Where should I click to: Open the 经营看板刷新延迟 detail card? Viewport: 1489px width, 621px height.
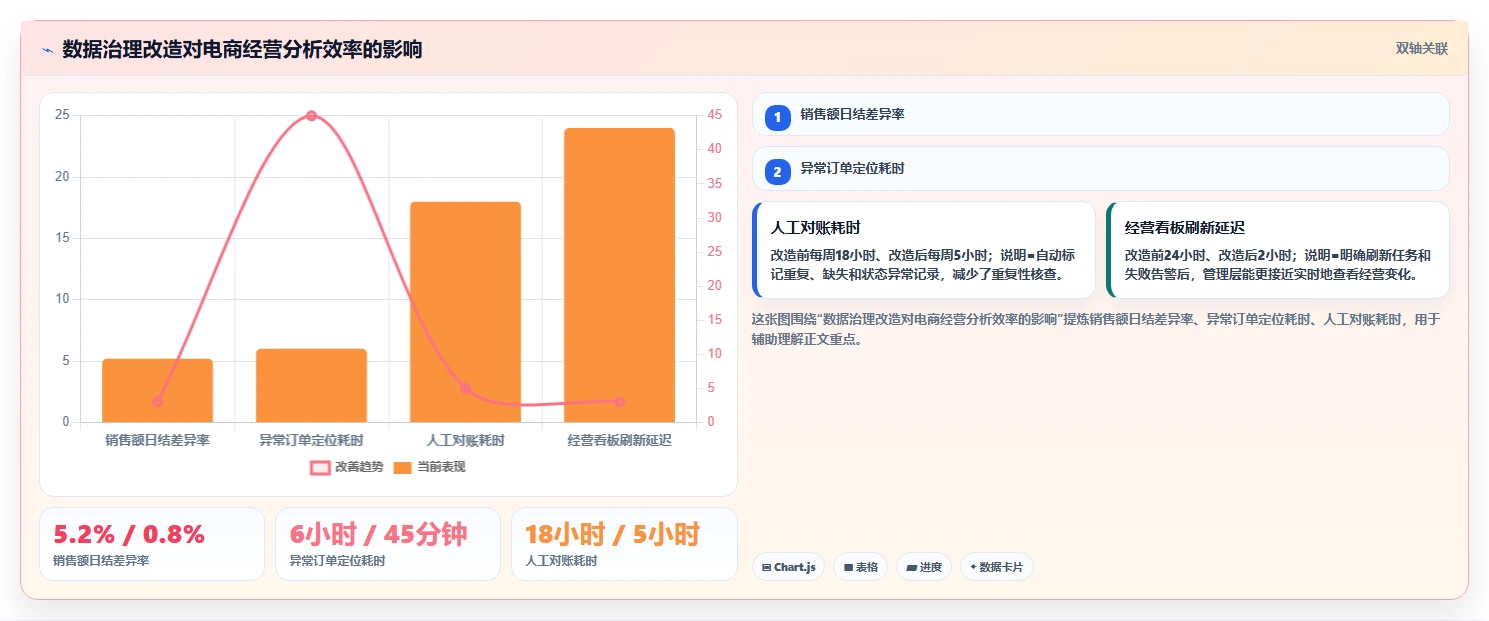pos(1278,250)
